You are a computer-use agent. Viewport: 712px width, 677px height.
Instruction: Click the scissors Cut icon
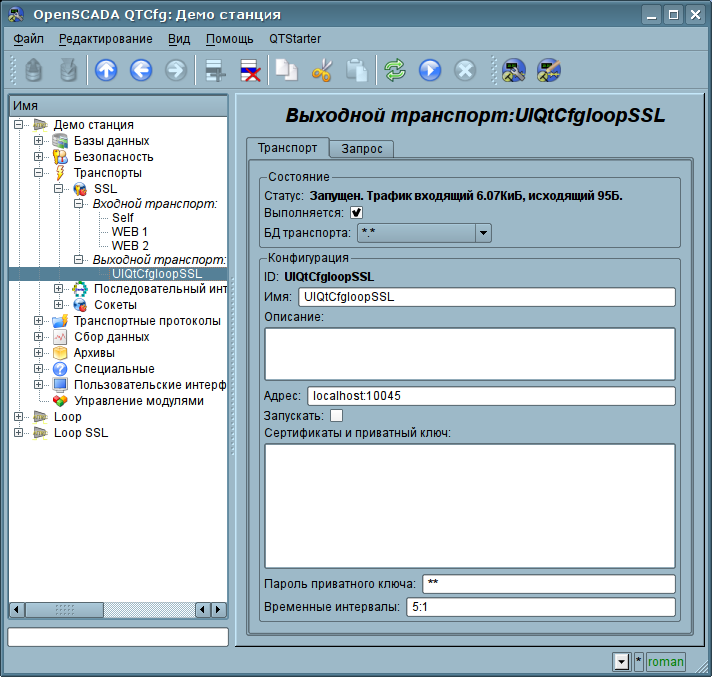[322, 70]
